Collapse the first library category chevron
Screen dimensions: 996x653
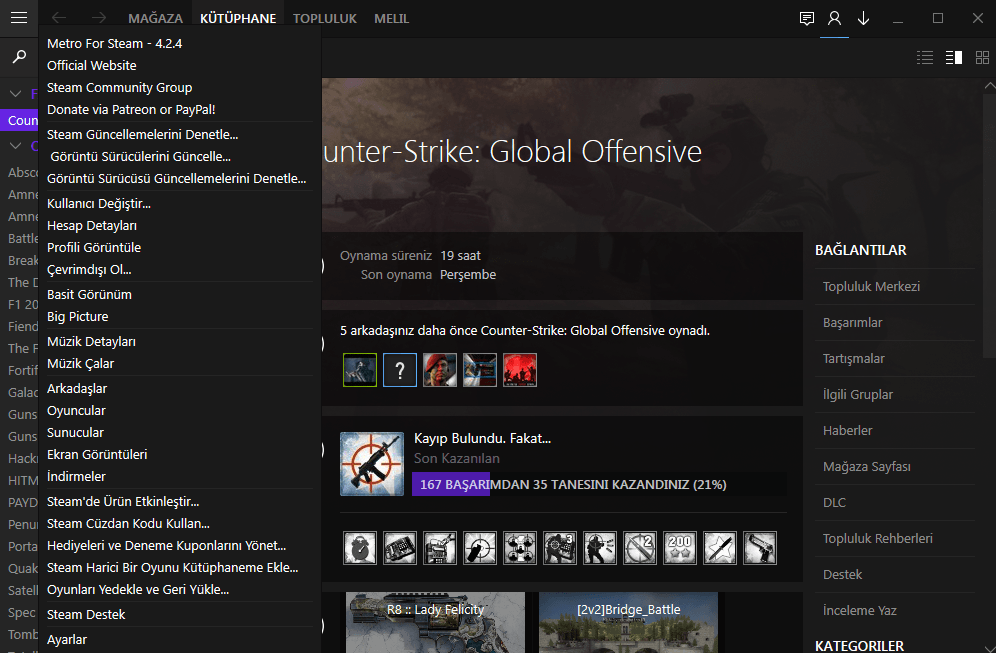15,94
